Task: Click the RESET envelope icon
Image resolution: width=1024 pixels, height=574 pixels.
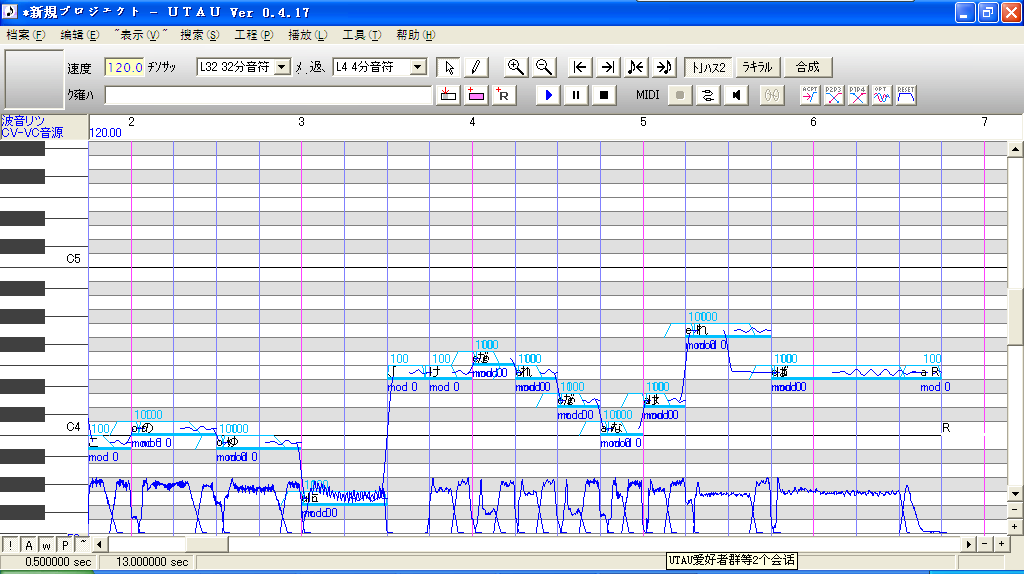Action: pyautogui.click(x=906, y=95)
